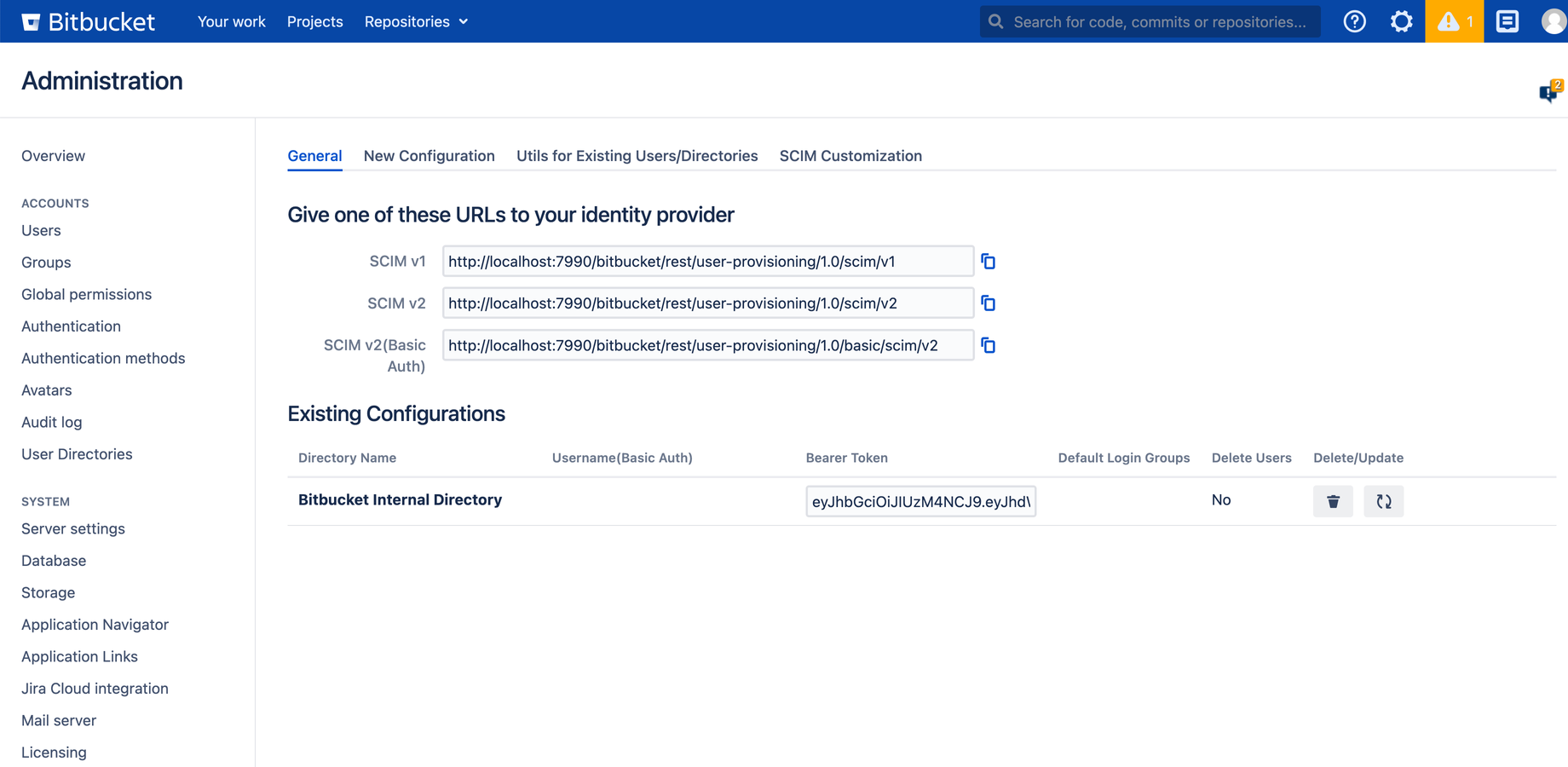
Task: Open Database settings
Action: coord(54,561)
